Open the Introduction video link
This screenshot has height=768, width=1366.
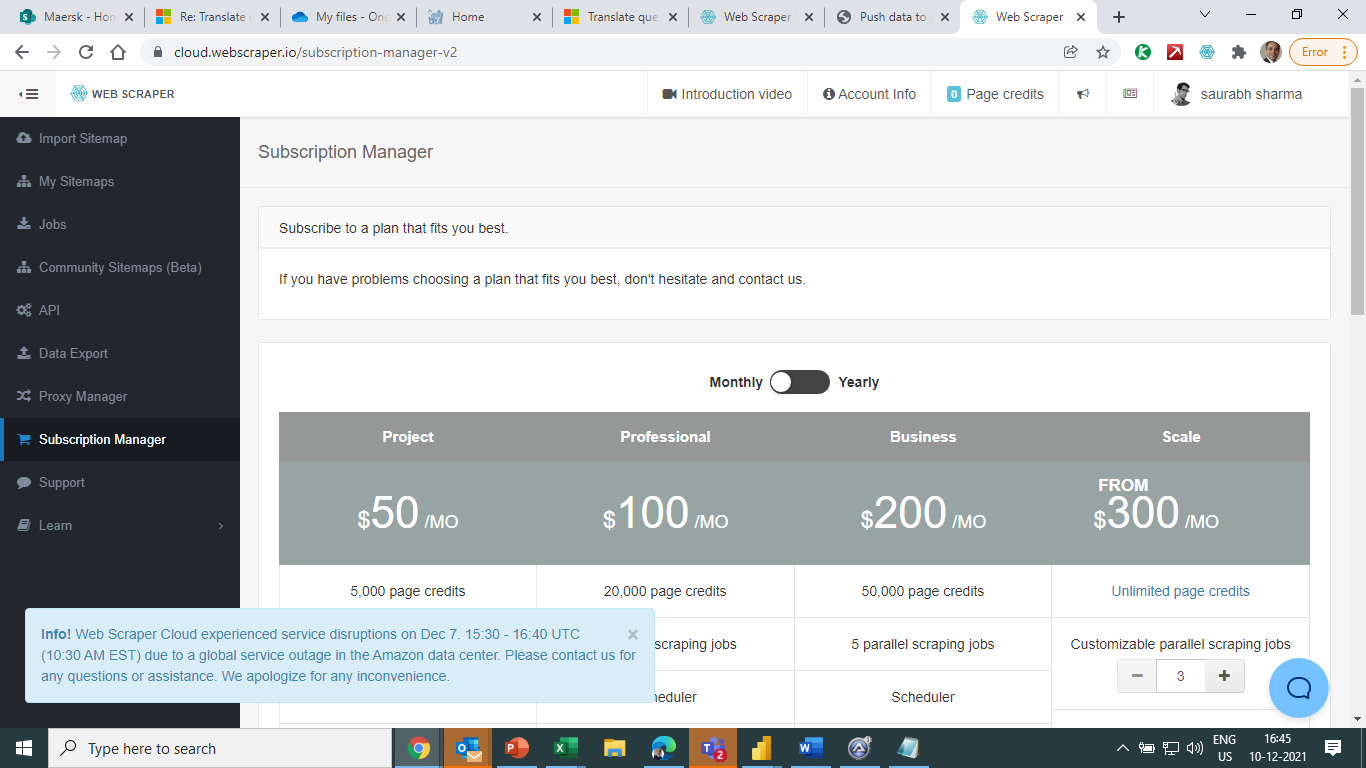(x=727, y=94)
